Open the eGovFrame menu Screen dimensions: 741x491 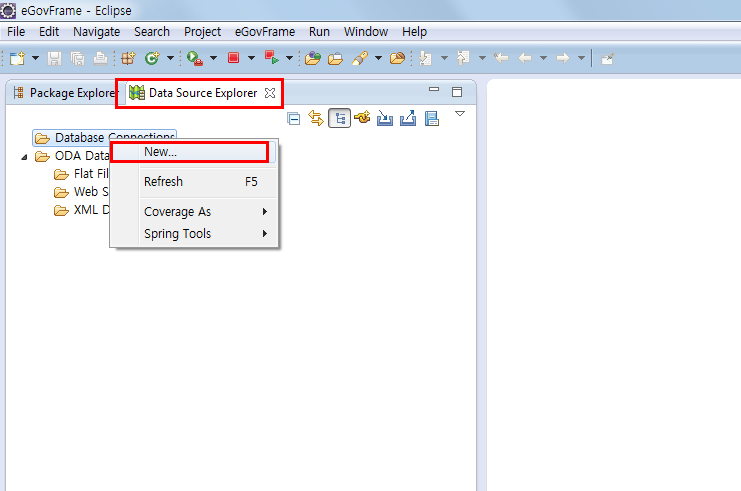(x=265, y=32)
